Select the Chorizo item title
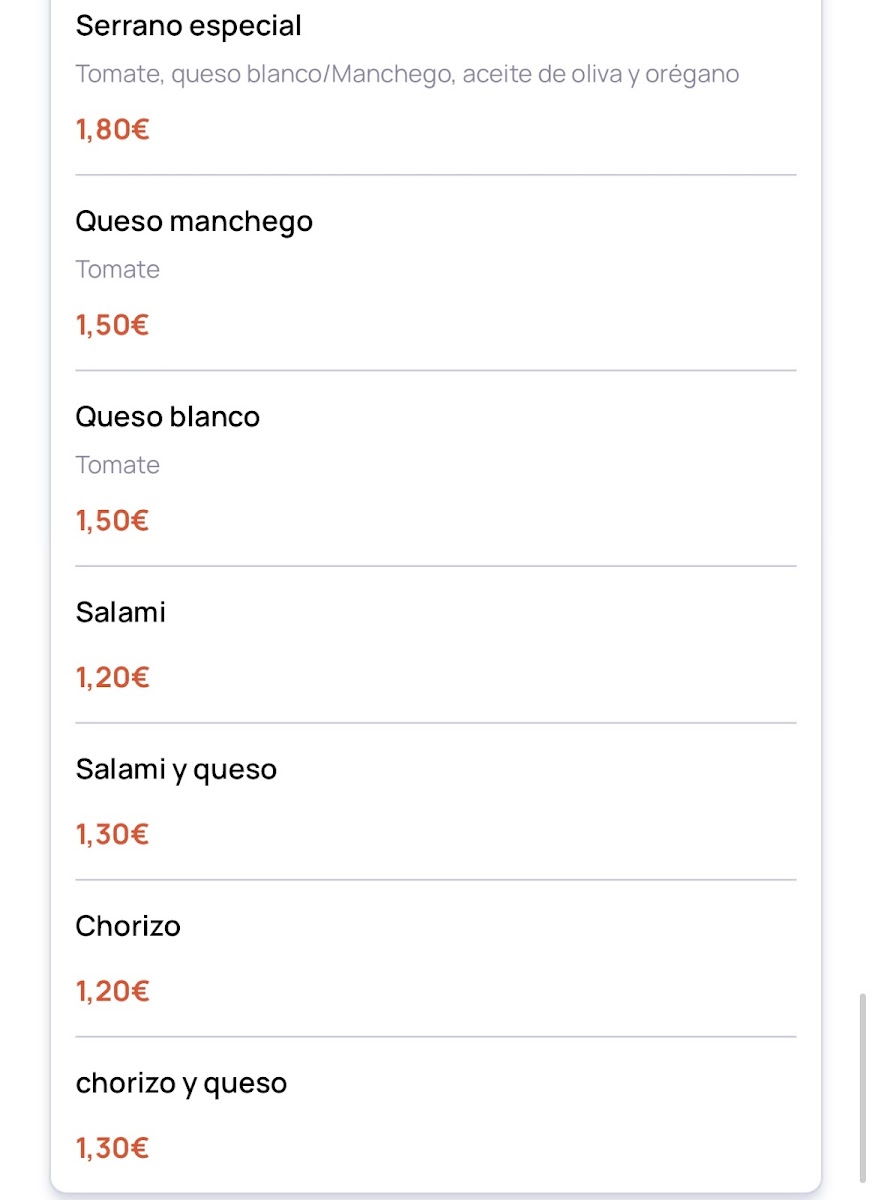The height and width of the screenshot is (1200, 872). pyautogui.click(x=128, y=926)
